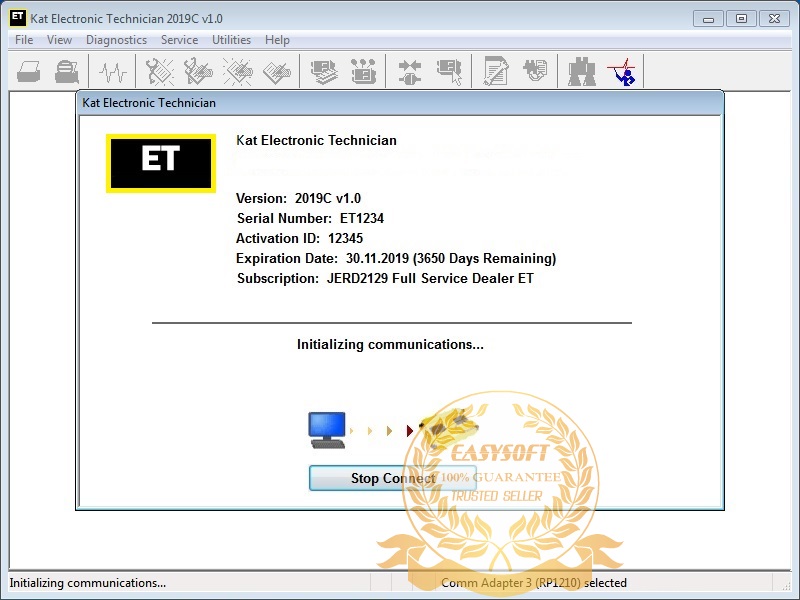800x600 pixels.
Task: Minimize the Kat Electronic Technician window
Action: click(x=708, y=19)
